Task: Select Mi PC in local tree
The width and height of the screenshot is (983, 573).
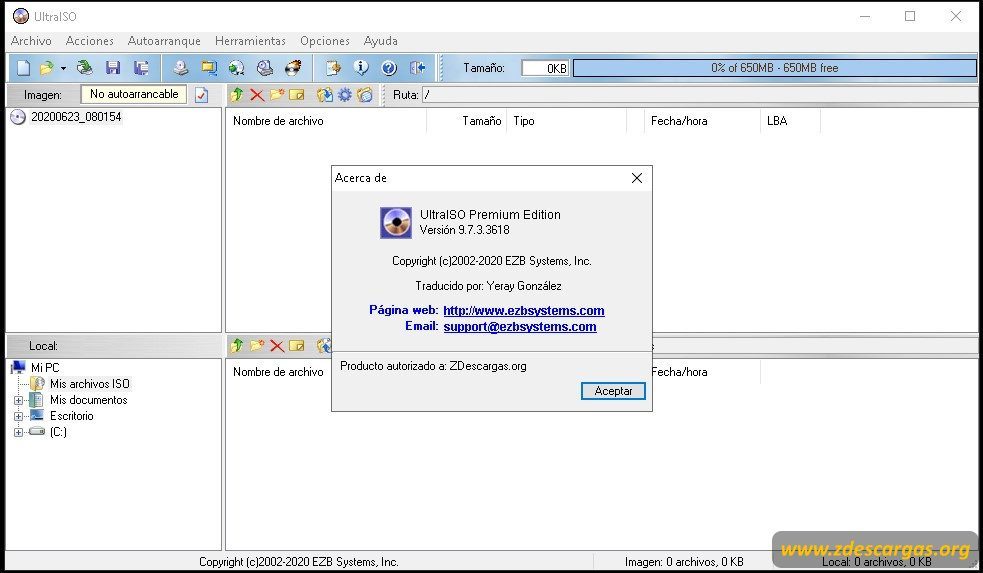Action: point(45,367)
